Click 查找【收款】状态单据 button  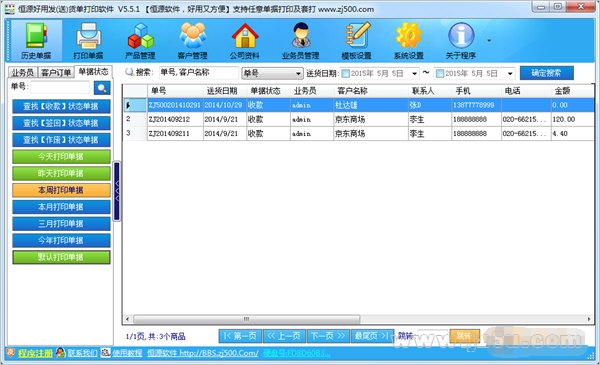tap(61, 106)
